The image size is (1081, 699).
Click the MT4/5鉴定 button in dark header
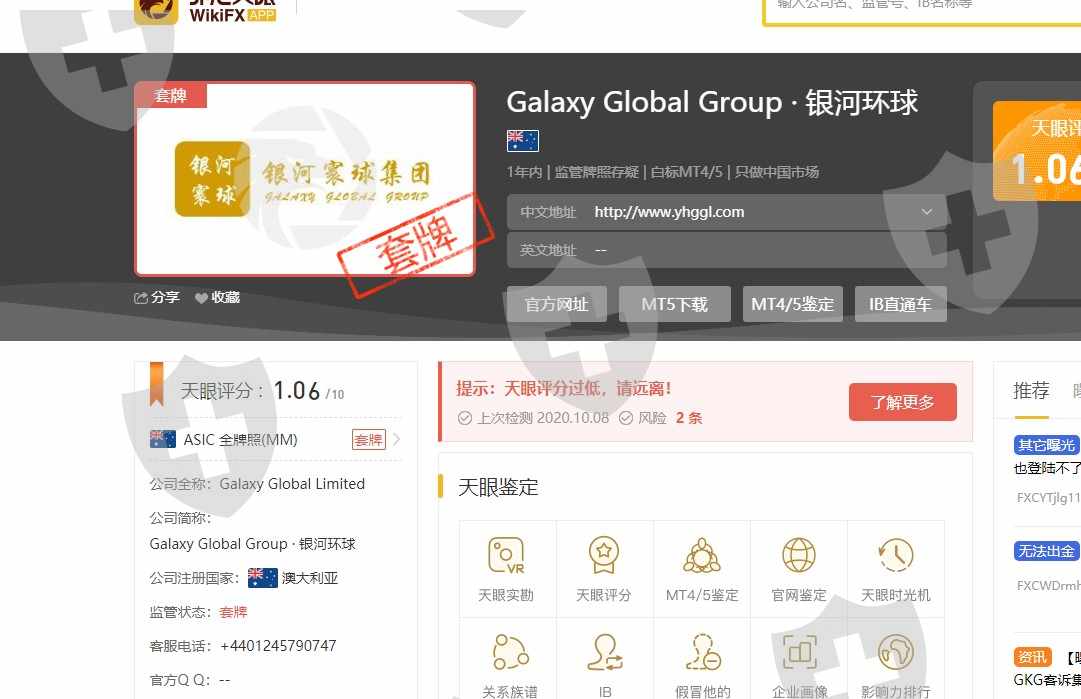(792, 304)
